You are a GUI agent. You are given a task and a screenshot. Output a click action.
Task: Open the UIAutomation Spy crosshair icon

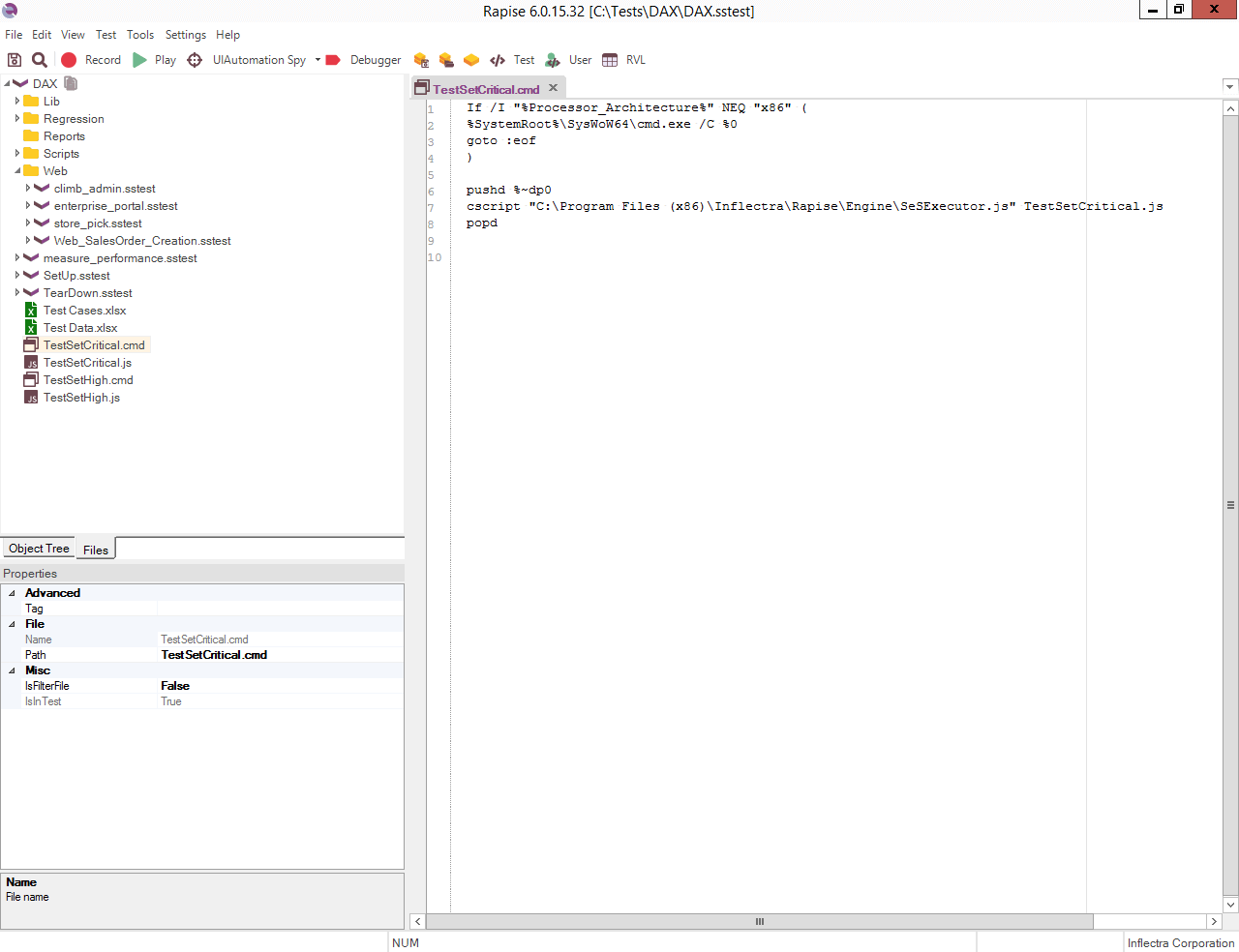tap(195, 60)
